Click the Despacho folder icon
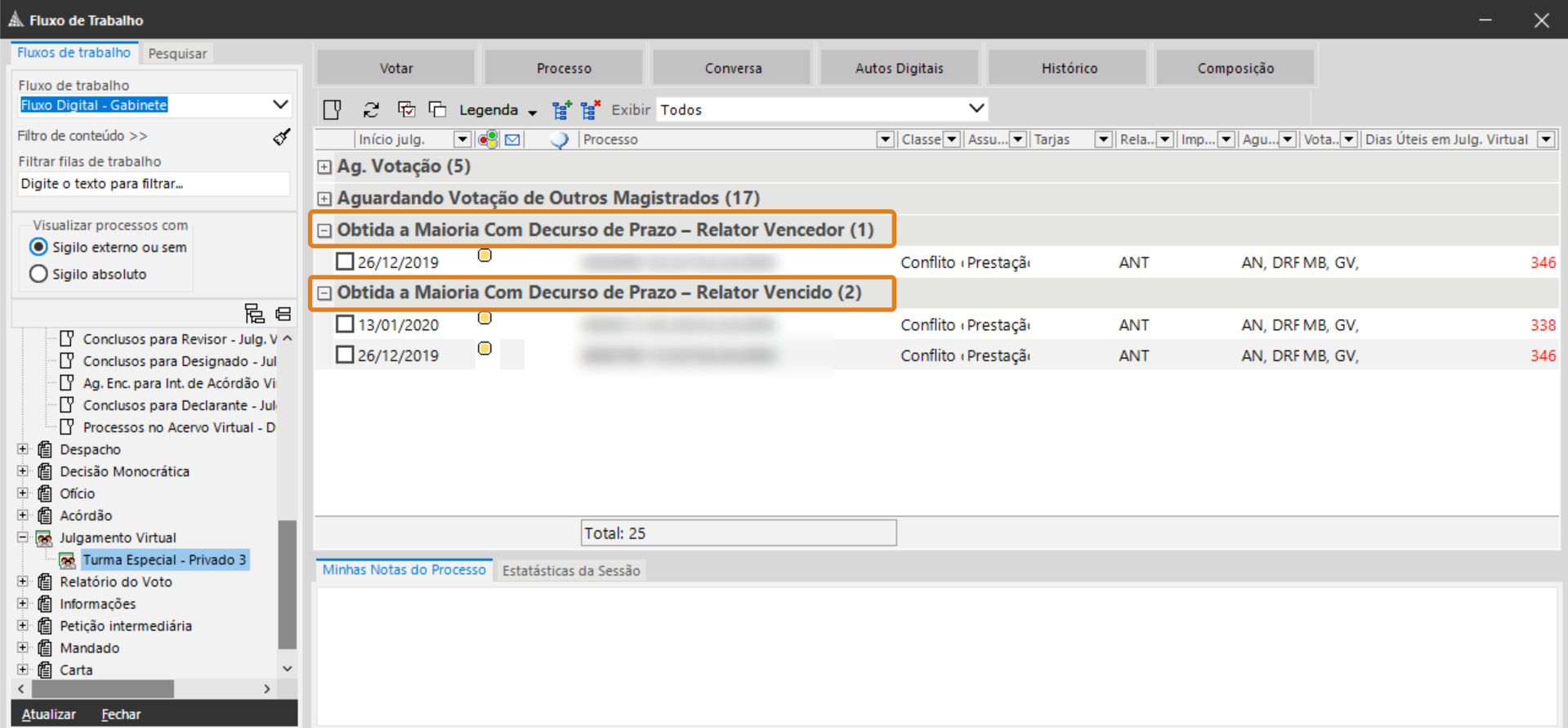Screen dimensions: 1568x728 (45, 449)
